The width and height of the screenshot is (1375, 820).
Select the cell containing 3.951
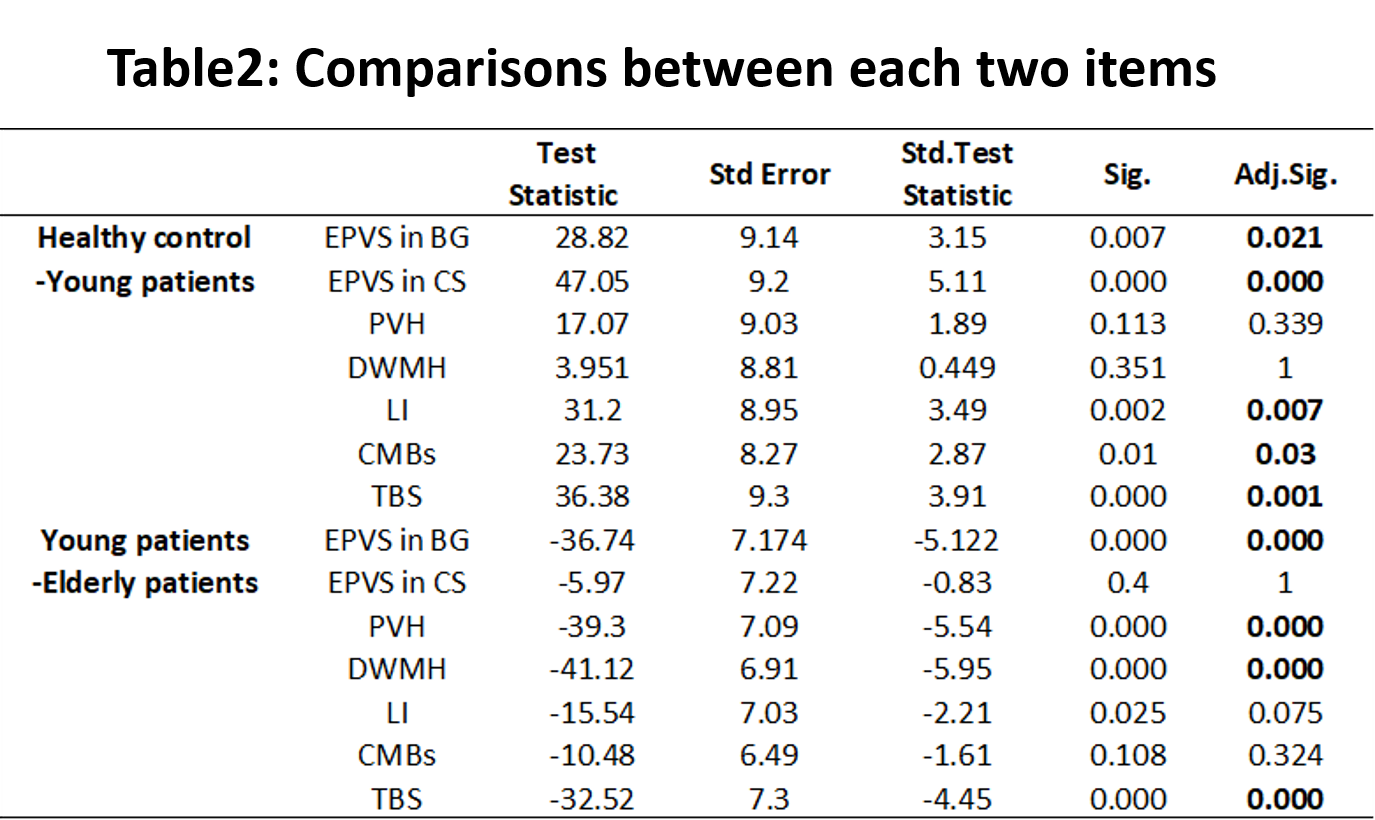(594, 369)
